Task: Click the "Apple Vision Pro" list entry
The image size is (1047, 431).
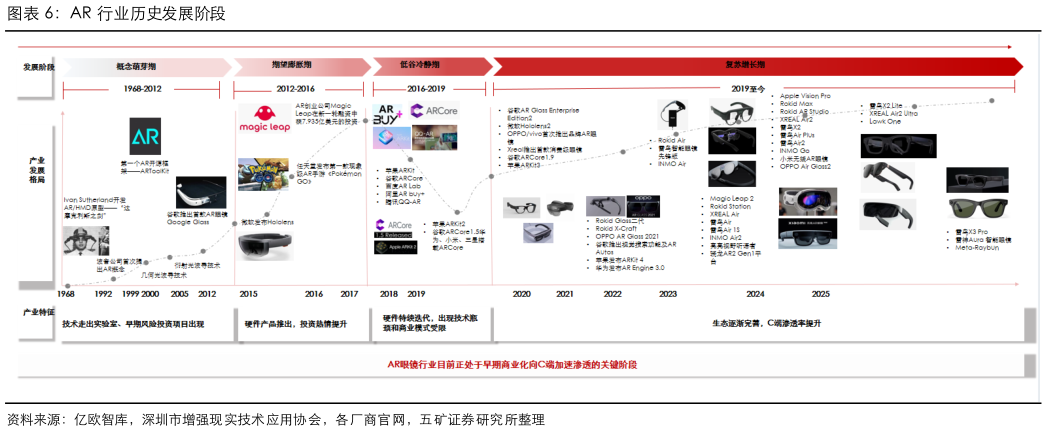Action: click(805, 96)
